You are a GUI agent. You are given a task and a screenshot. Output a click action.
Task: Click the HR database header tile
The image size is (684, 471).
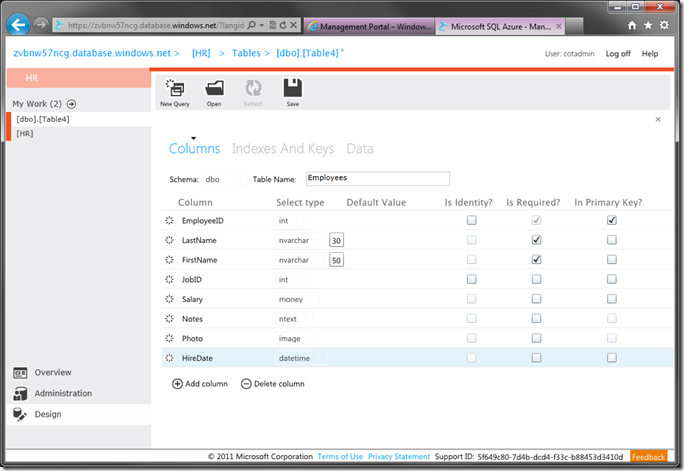click(79, 78)
